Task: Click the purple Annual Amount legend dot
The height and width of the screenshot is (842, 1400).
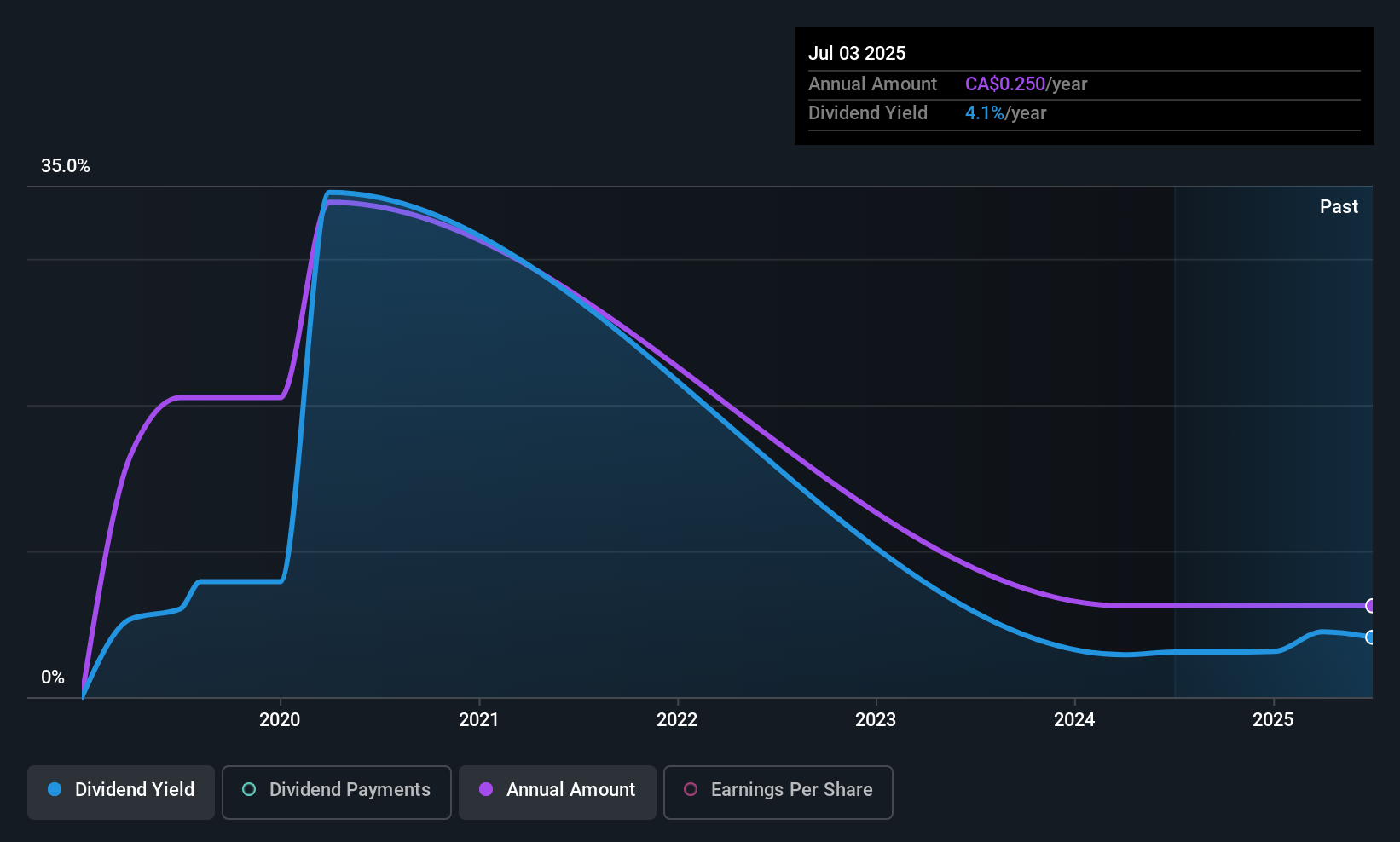Action: pyautogui.click(x=486, y=789)
